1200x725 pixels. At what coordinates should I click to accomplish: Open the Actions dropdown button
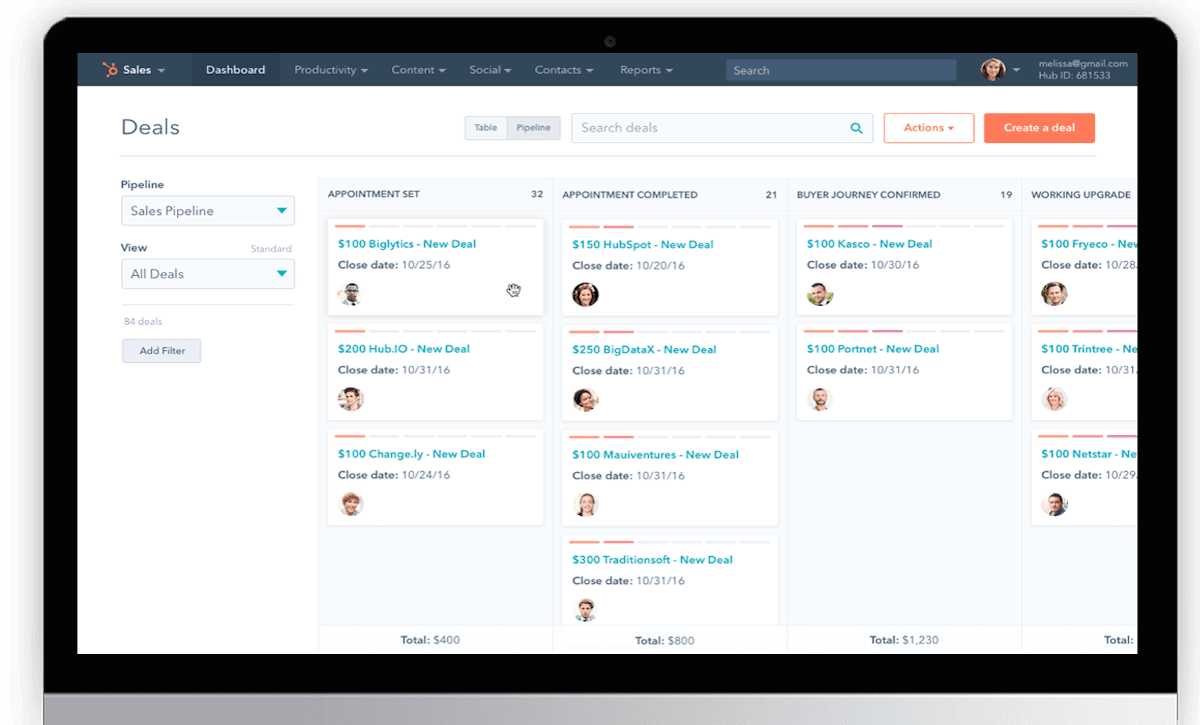point(928,128)
